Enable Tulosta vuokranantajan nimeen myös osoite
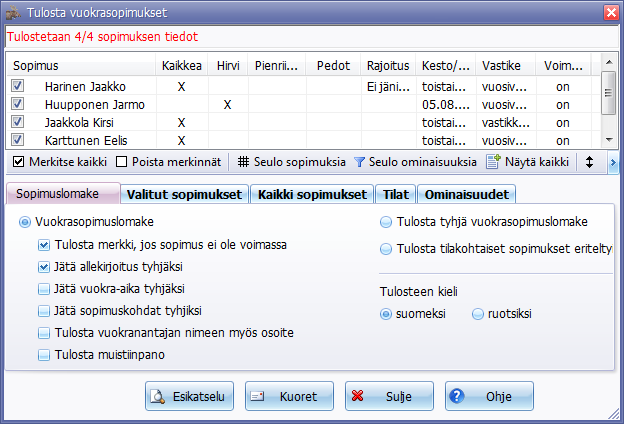This screenshot has width=624, height=424. 44,333
